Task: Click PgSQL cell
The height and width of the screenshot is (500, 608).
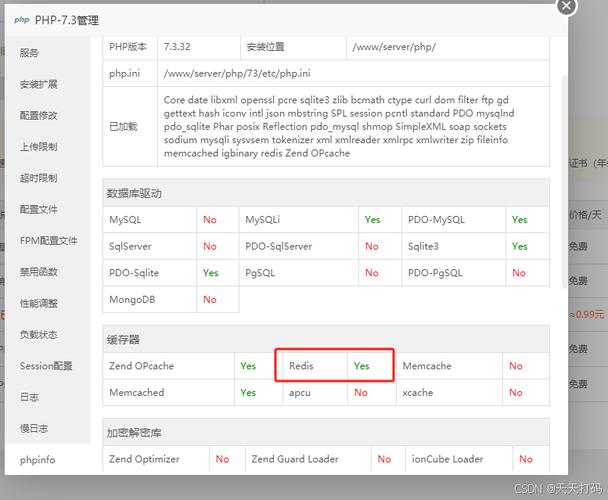Action: click(x=299, y=273)
